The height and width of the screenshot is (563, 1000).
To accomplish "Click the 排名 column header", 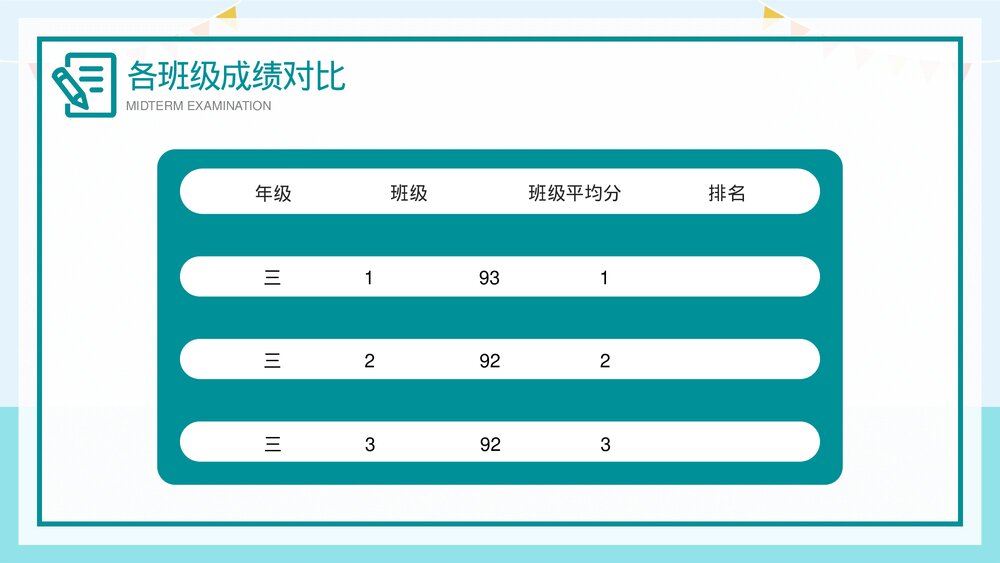I will 726,193.
